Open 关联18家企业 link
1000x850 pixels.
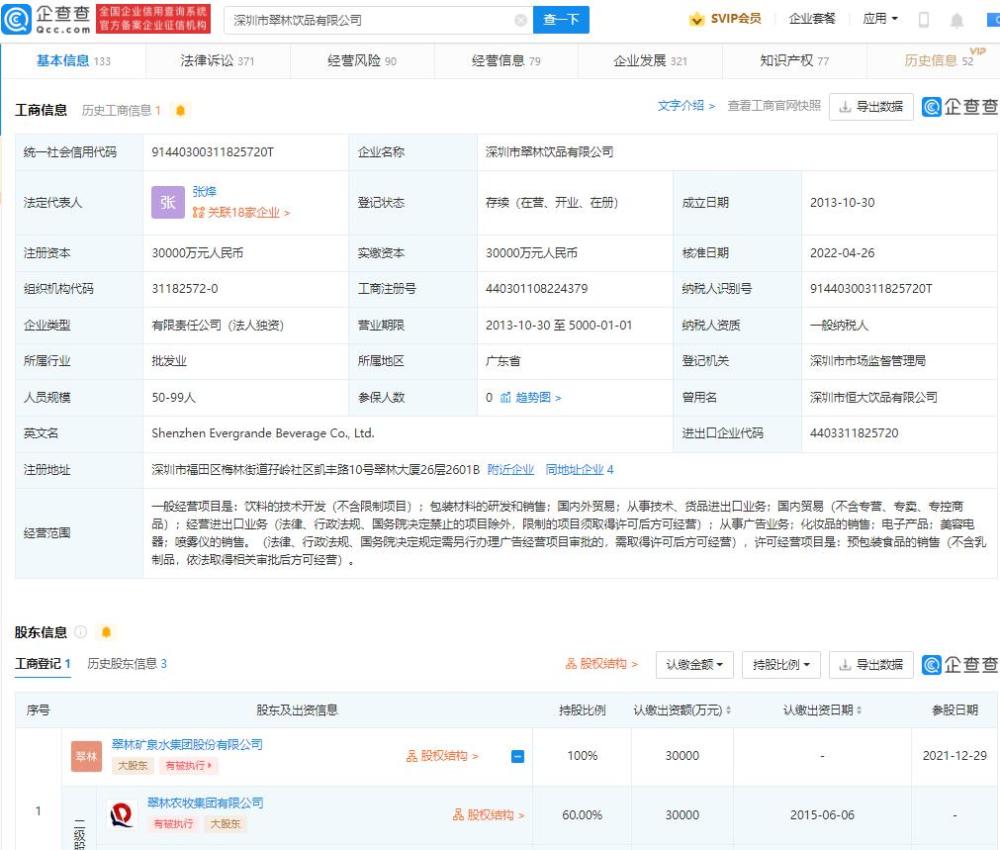(241, 212)
